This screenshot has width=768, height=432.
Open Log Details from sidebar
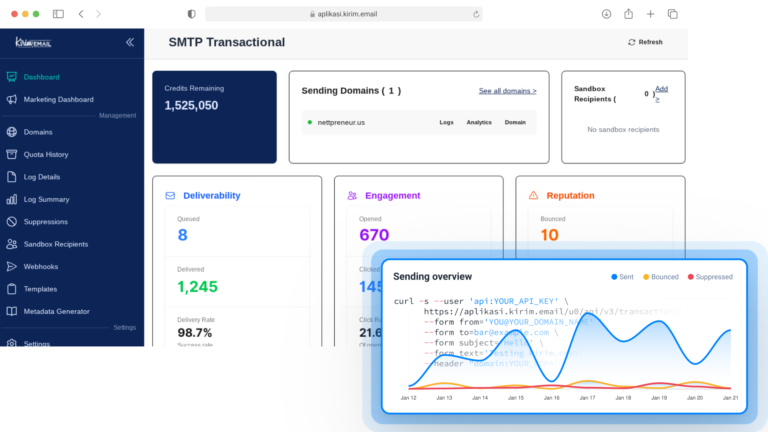(x=41, y=176)
